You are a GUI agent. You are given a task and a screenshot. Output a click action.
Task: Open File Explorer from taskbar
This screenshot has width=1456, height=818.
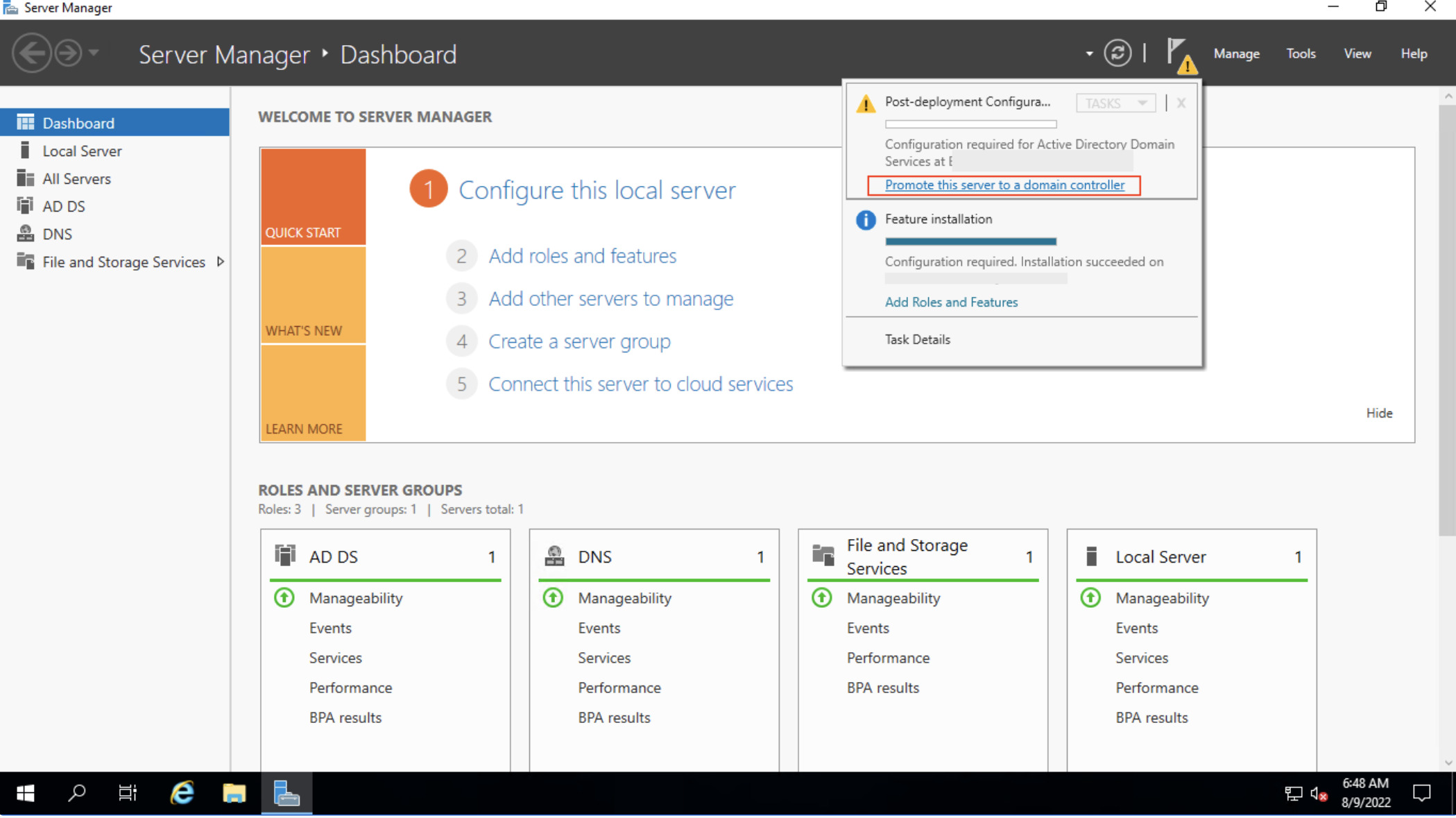point(234,793)
